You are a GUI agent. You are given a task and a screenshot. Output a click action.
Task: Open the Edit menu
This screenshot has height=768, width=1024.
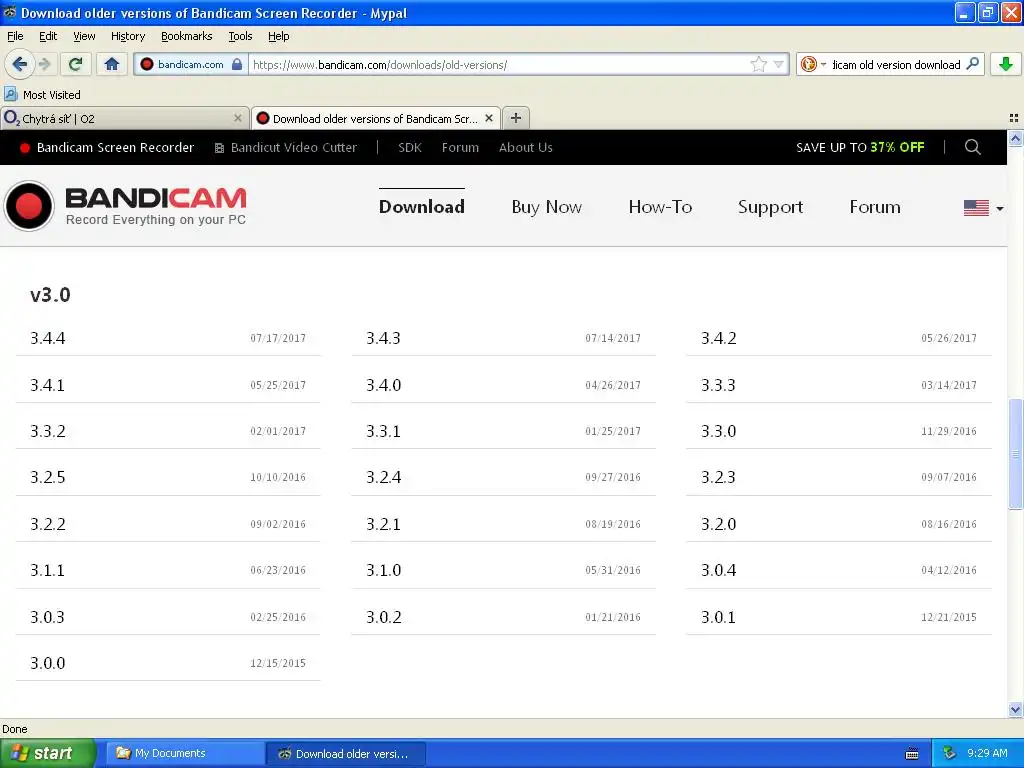coord(48,36)
